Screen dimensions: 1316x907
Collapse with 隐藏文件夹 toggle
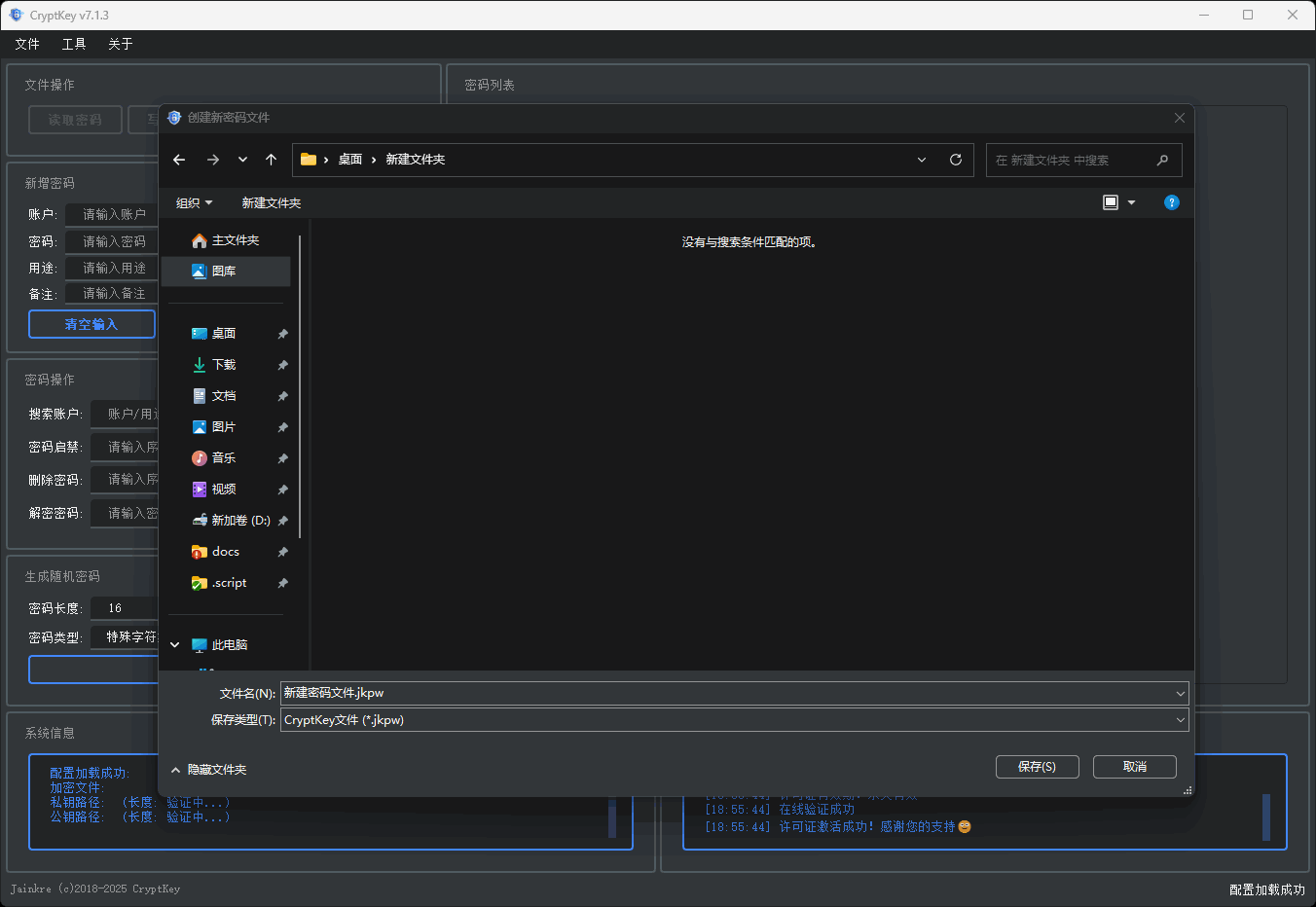(208, 770)
